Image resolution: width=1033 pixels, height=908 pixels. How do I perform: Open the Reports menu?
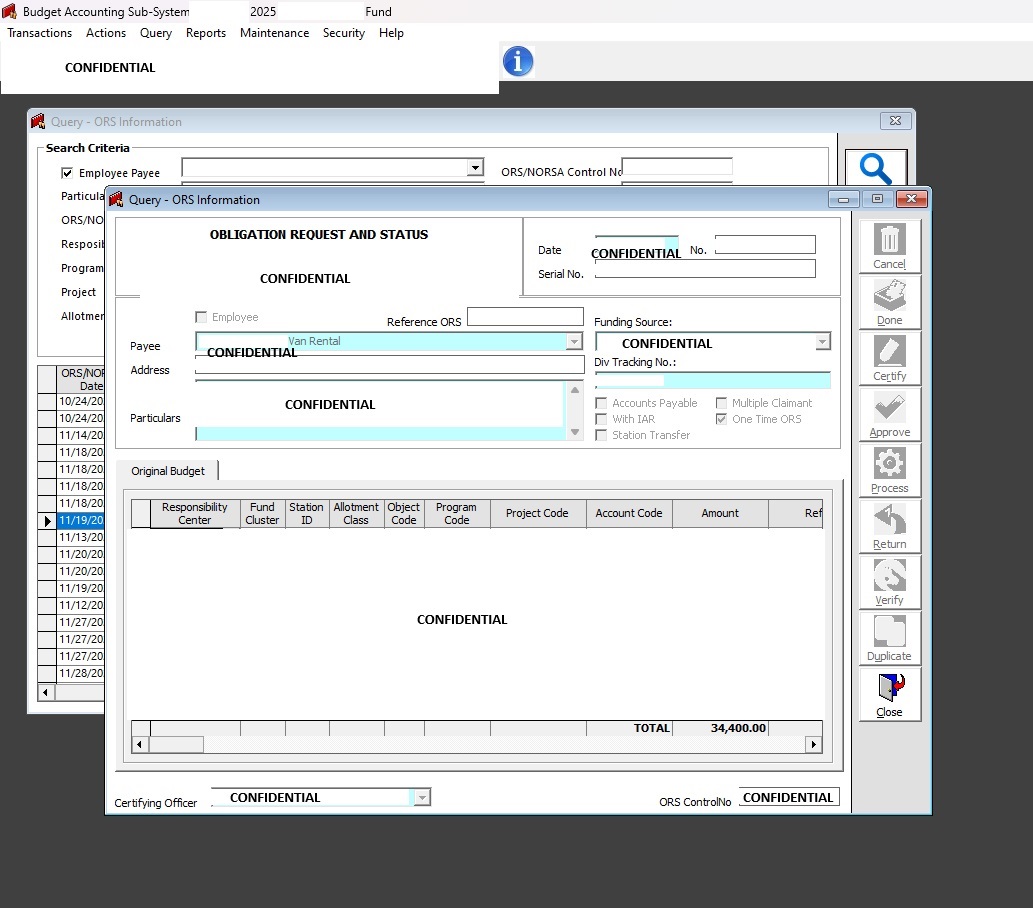[x=206, y=33]
